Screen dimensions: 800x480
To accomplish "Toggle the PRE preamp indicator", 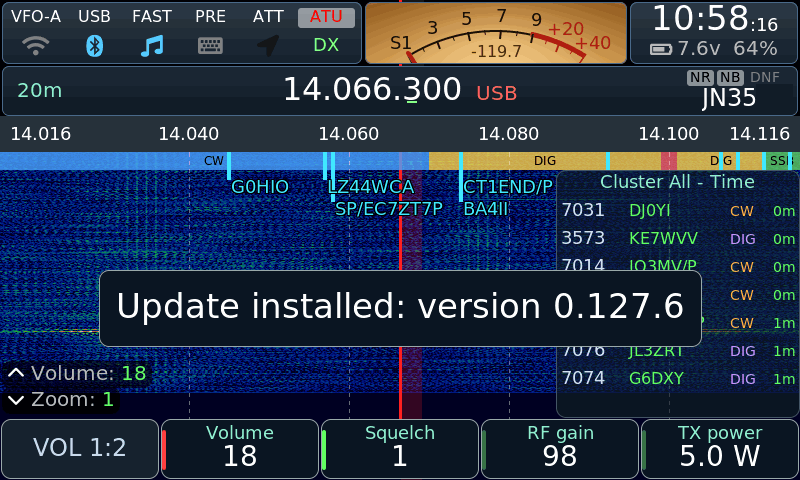I will [x=210, y=16].
